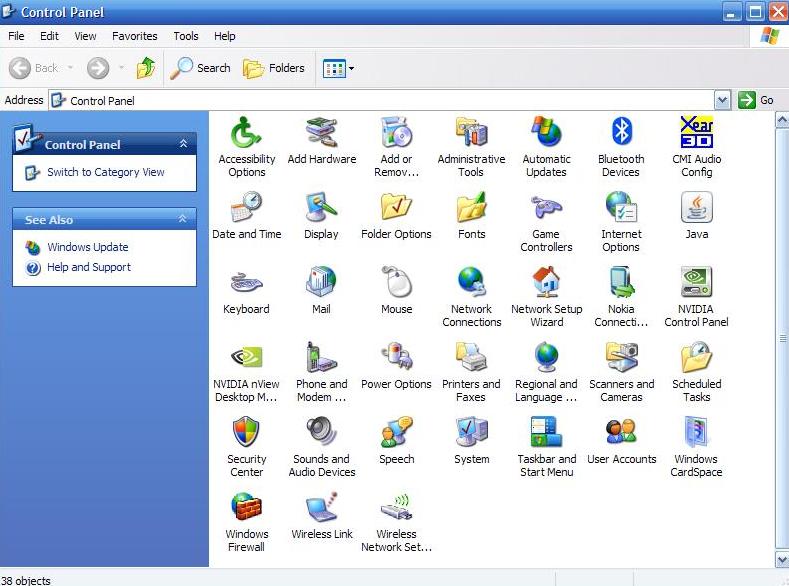Open Game Controllers icon
This screenshot has height=586, width=789.
click(x=546, y=207)
